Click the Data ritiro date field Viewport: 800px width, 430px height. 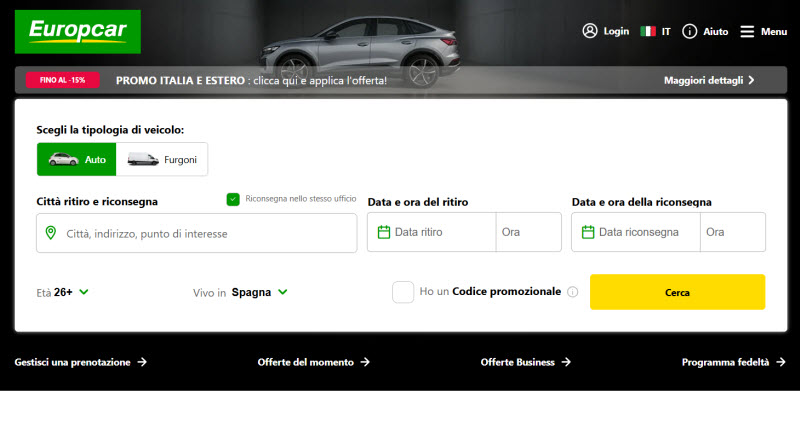[x=432, y=232]
